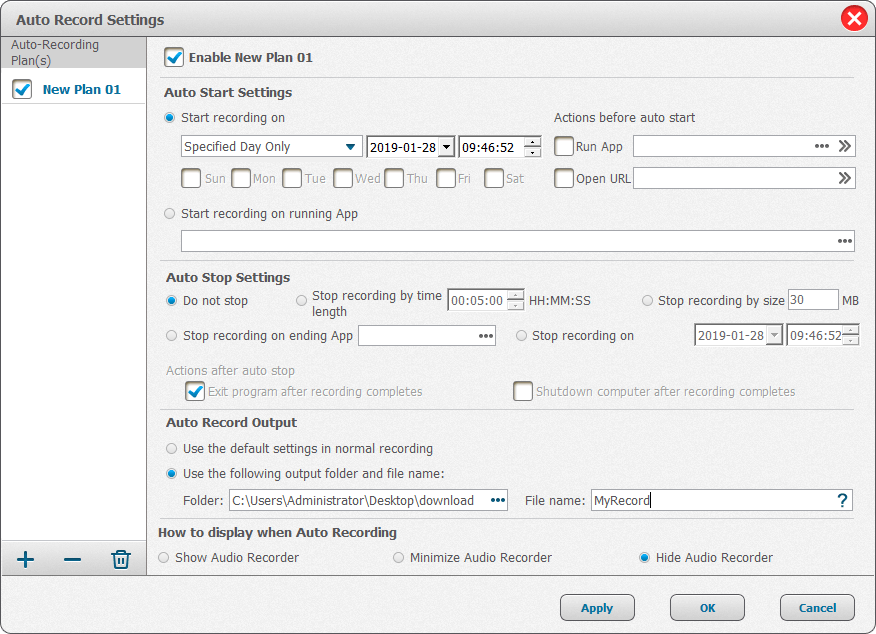Click the double-arrow beside Open URL field
Viewport: 876px width, 634px height.
pos(845,178)
